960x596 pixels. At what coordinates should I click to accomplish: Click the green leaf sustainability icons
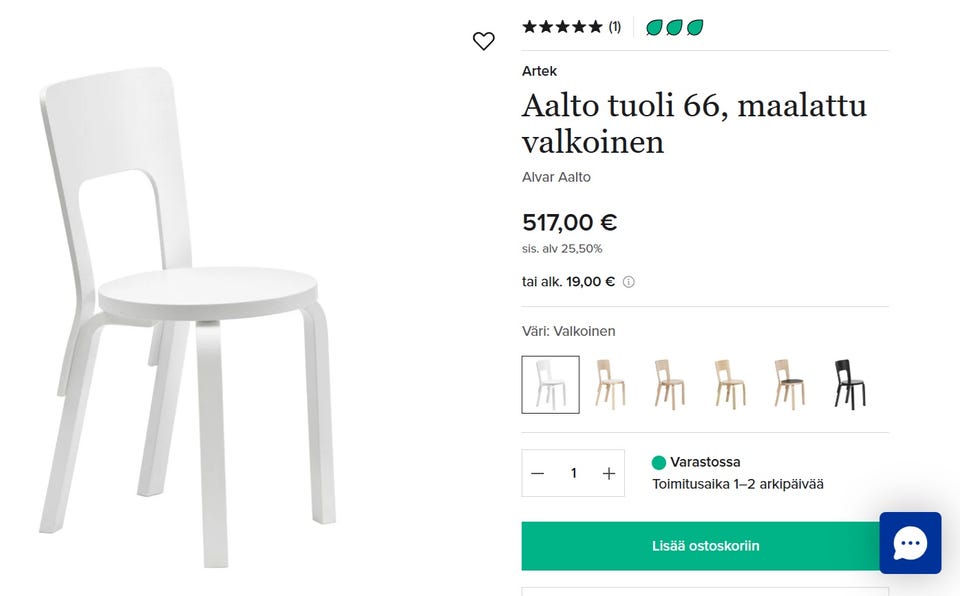tap(675, 27)
